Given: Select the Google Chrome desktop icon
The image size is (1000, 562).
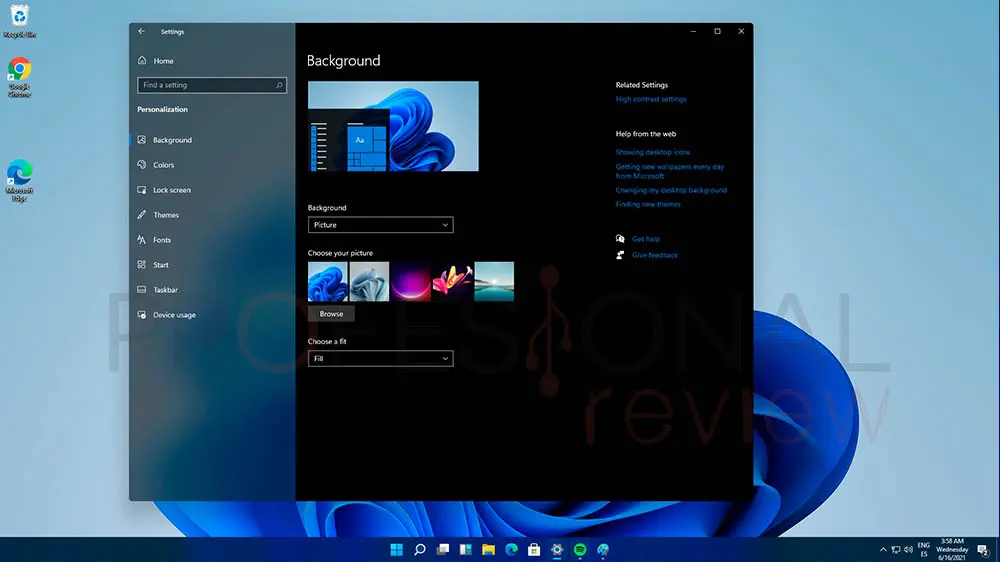Looking at the screenshot, I should point(20,78).
